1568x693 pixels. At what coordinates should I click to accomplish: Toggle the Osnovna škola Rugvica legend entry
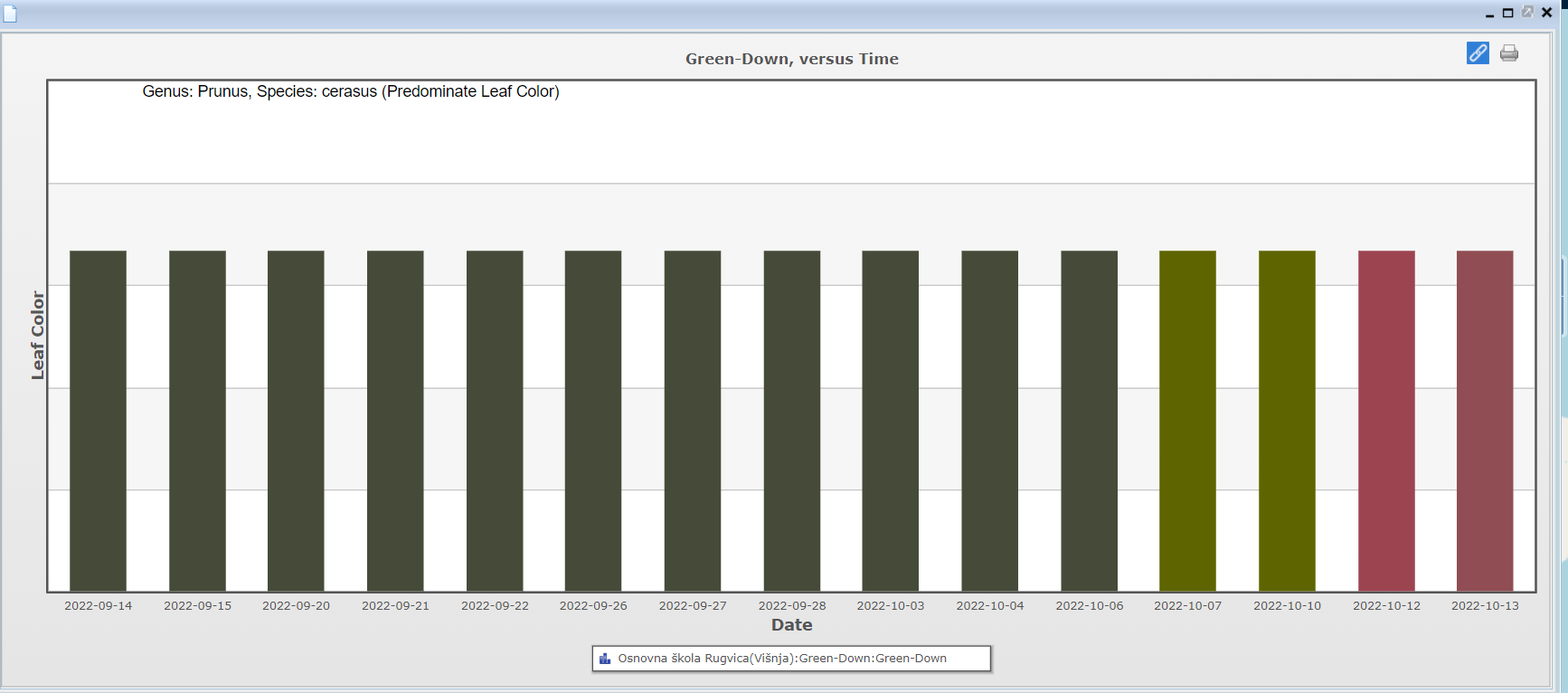click(x=781, y=659)
